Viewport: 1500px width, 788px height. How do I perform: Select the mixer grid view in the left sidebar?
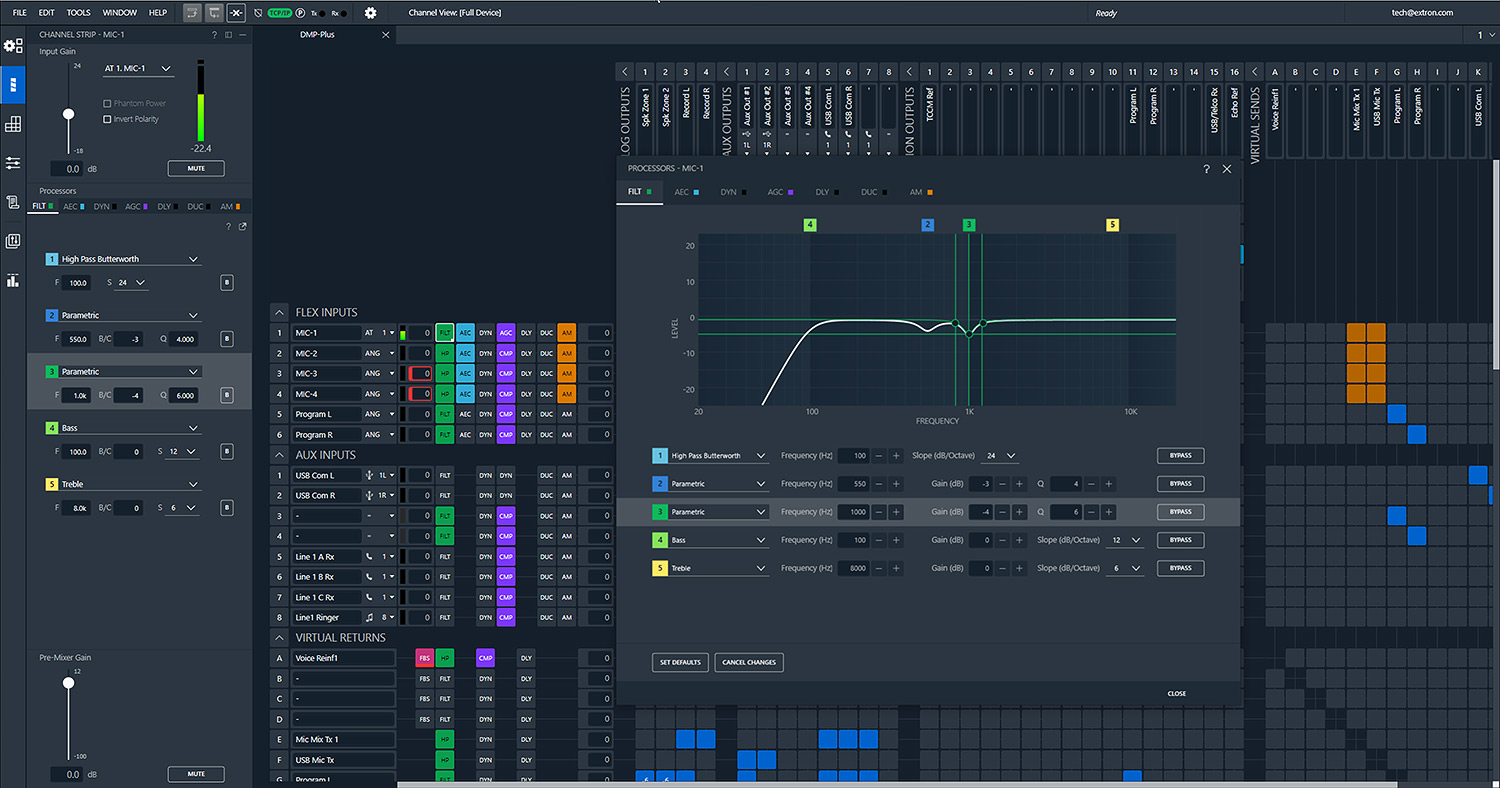13,124
